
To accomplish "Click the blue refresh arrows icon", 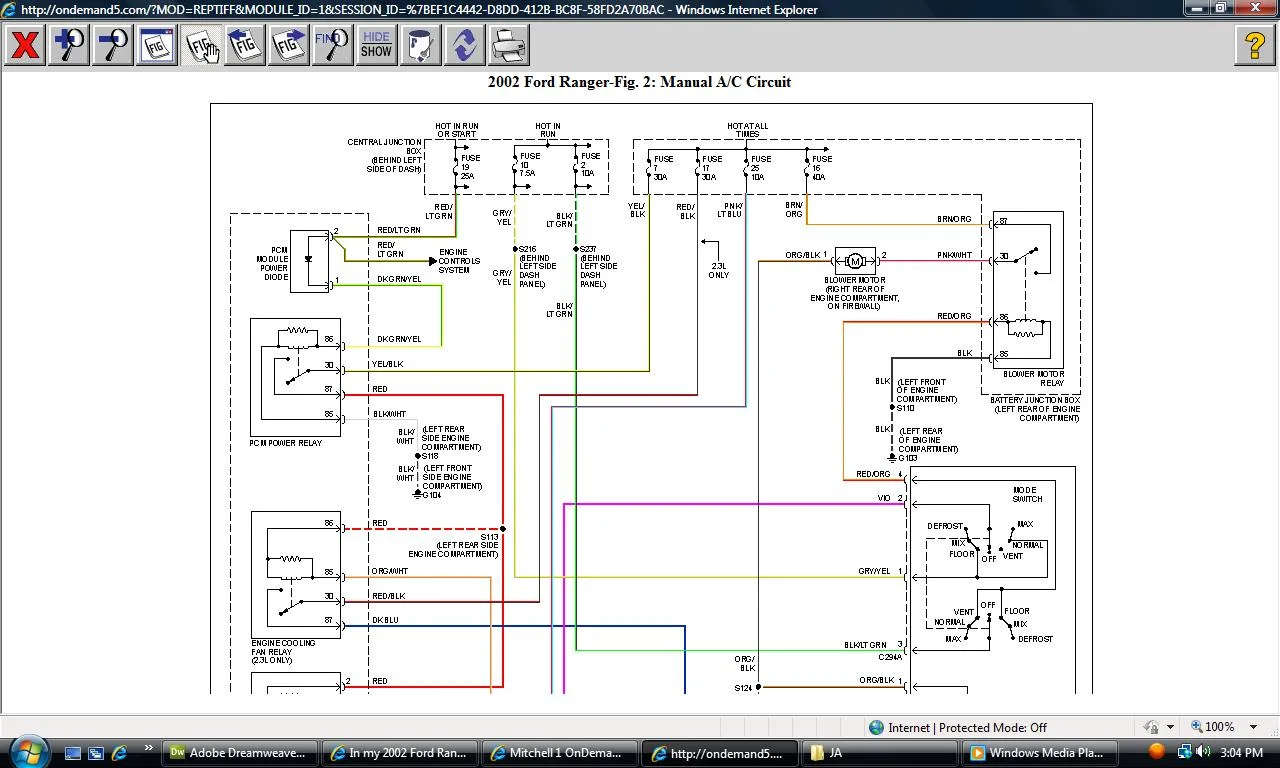I will click(x=464, y=45).
